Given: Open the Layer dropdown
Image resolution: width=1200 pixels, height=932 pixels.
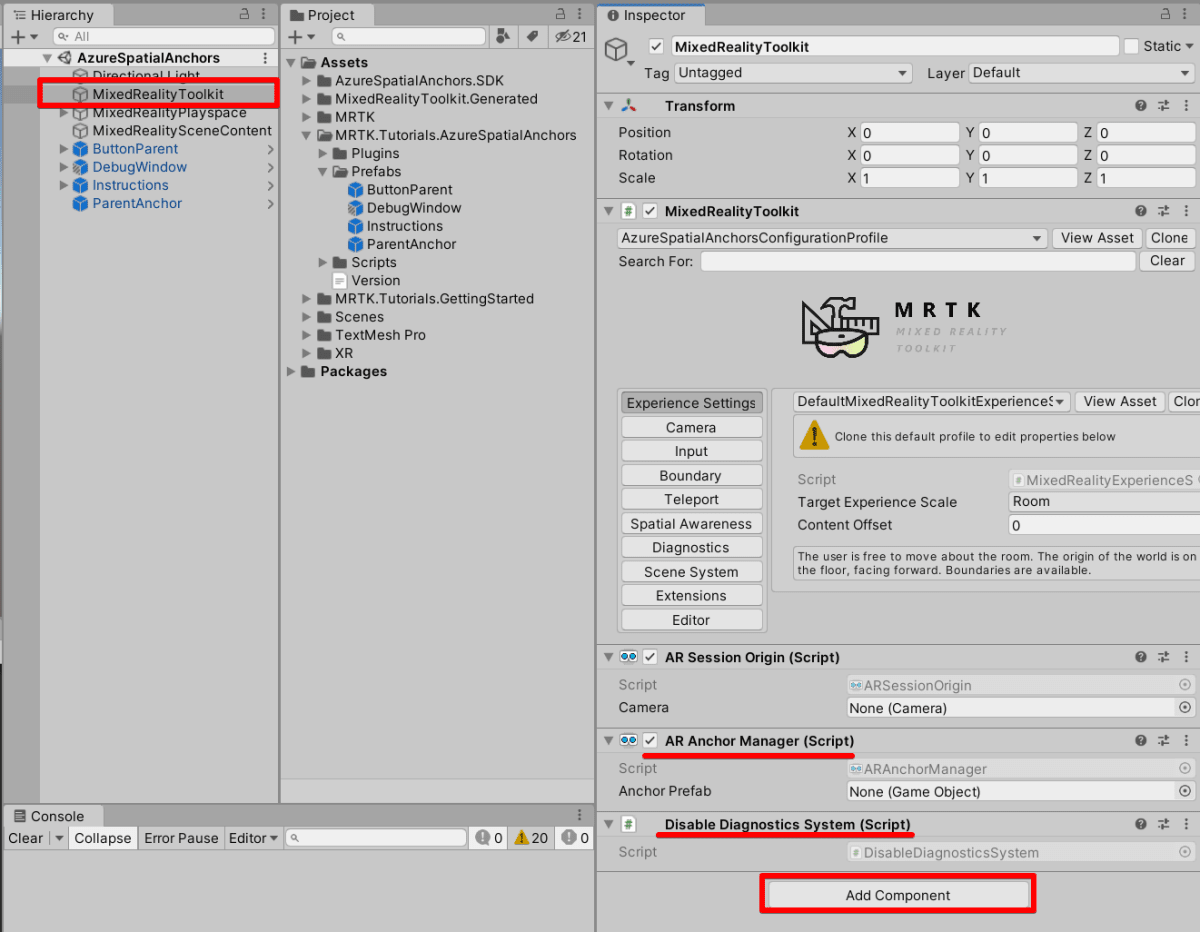Looking at the screenshot, I should coord(1081,73).
